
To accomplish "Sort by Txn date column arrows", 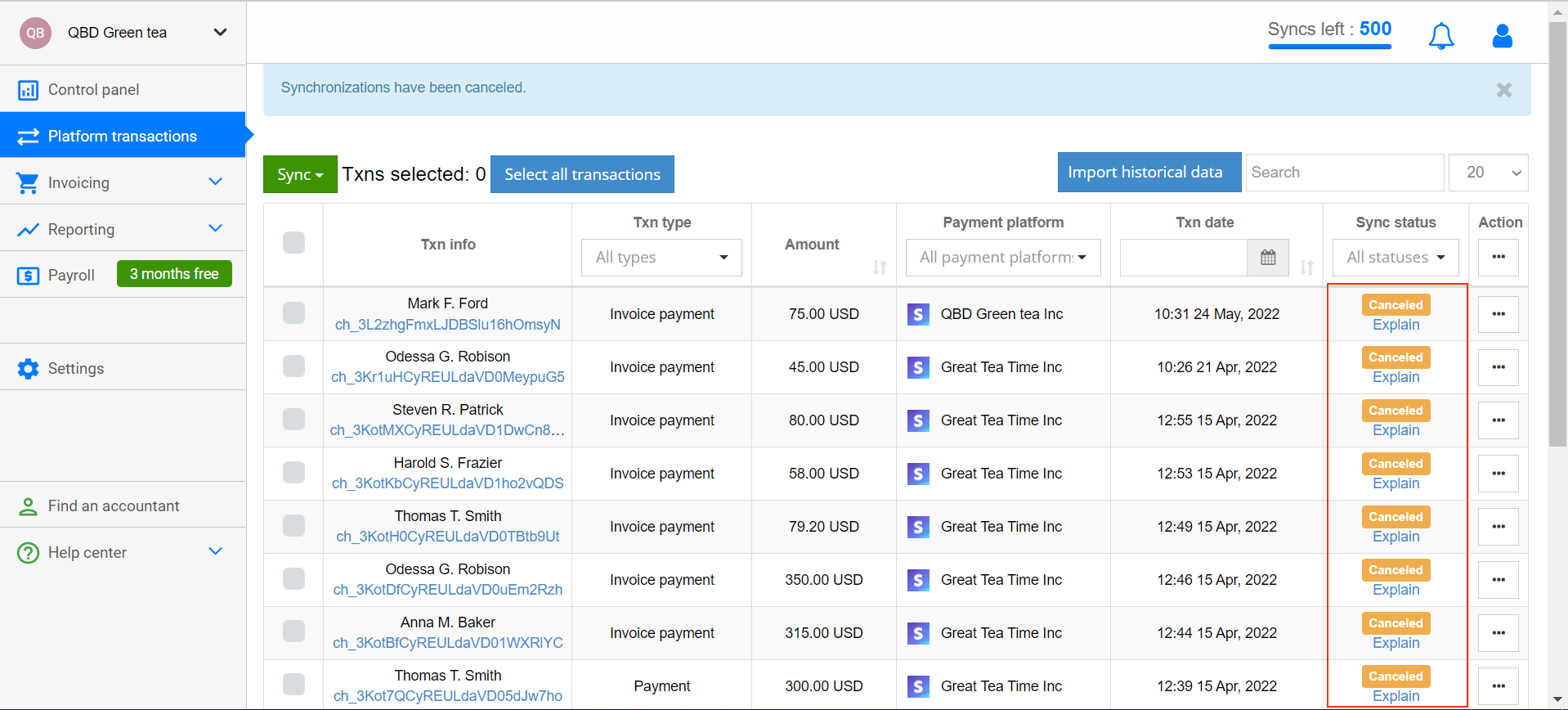I will pyautogui.click(x=1307, y=267).
